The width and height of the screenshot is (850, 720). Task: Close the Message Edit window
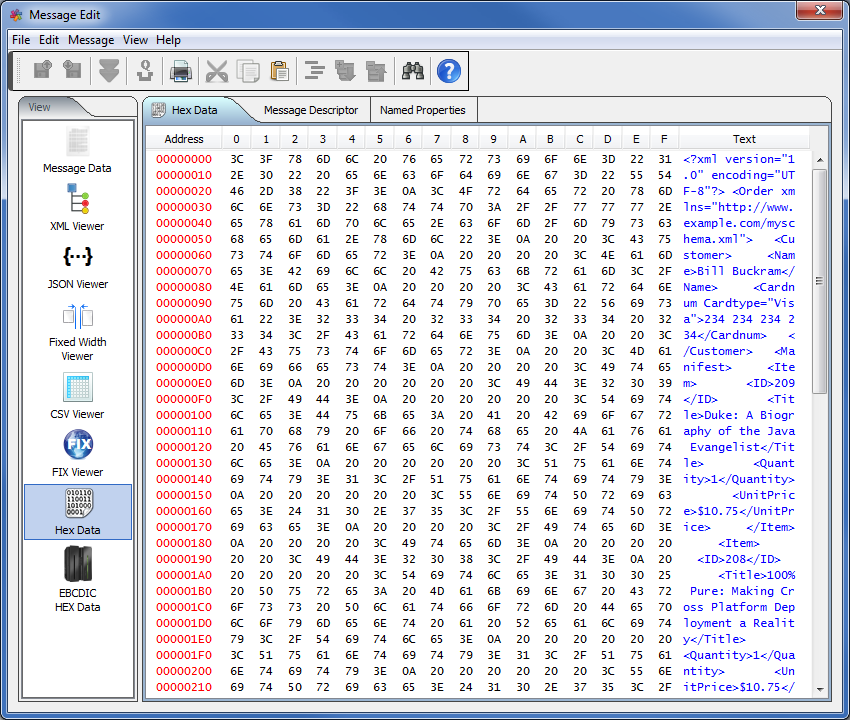(x=820, y=10)
